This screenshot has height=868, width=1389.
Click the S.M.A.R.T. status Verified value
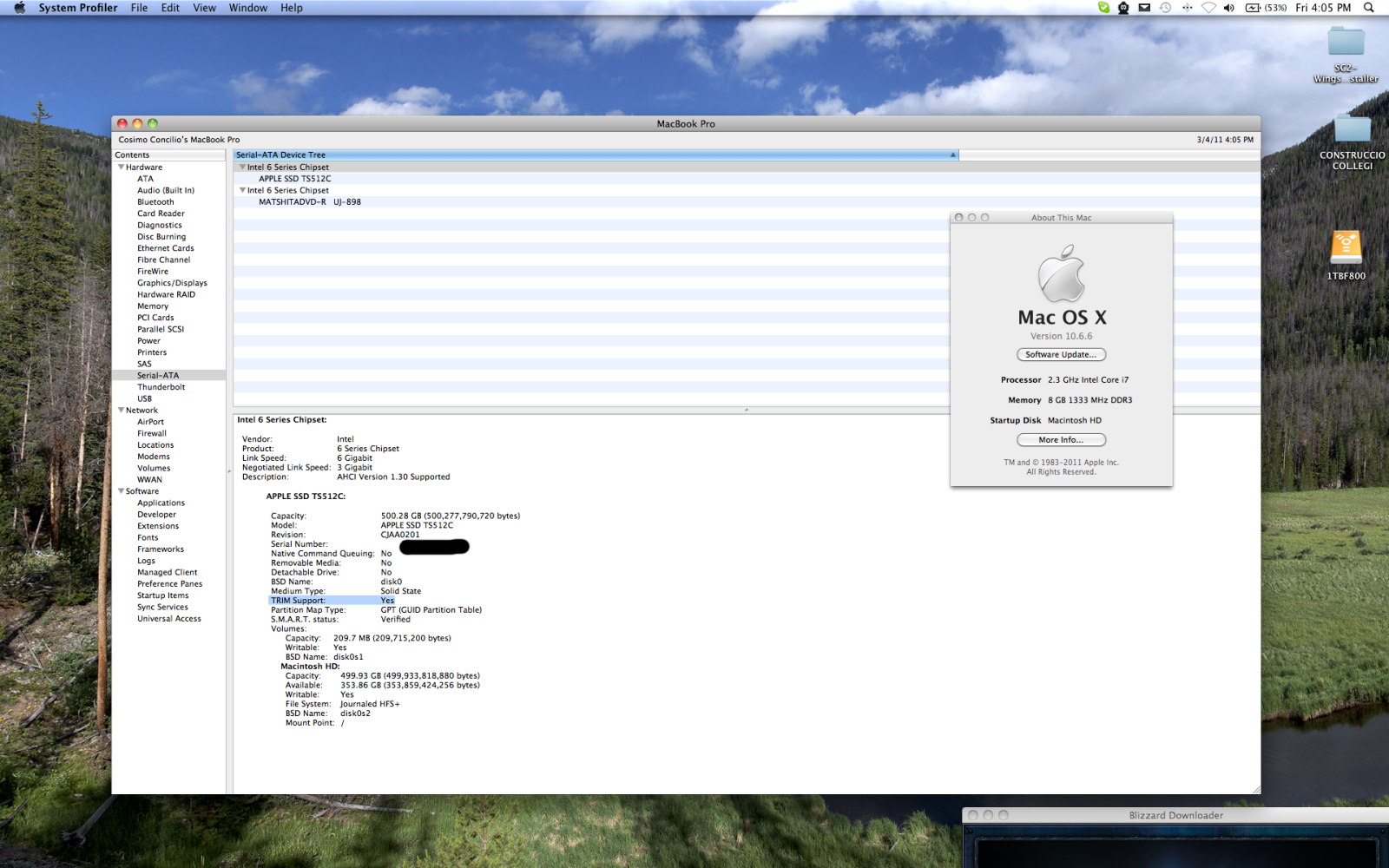(x=395, y=619)
